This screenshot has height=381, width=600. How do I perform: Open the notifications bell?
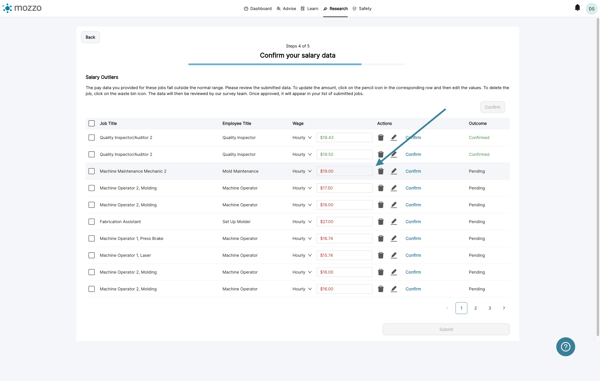point(577,8)
